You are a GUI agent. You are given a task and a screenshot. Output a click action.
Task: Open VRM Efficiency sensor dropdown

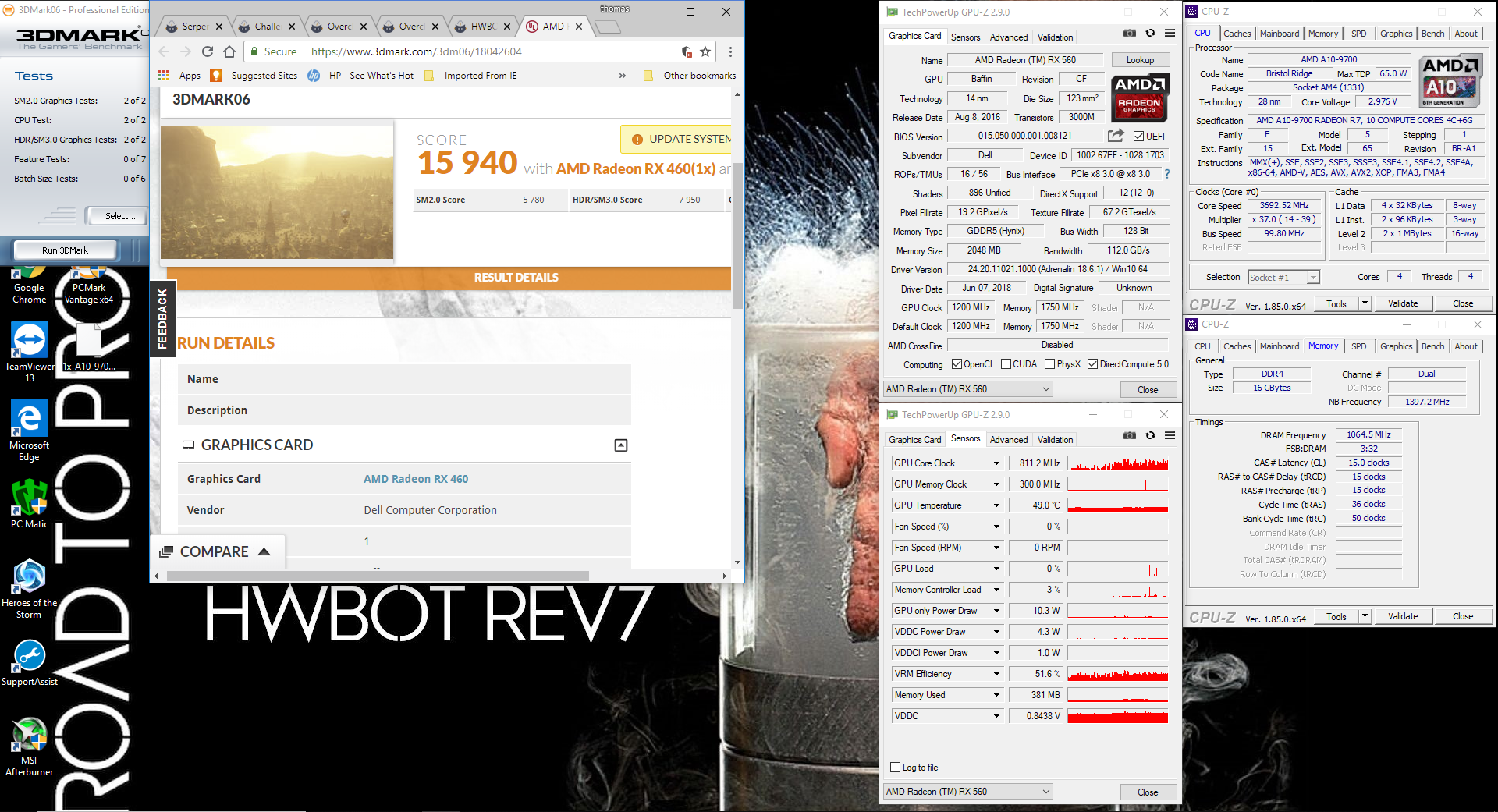(996, 674)
